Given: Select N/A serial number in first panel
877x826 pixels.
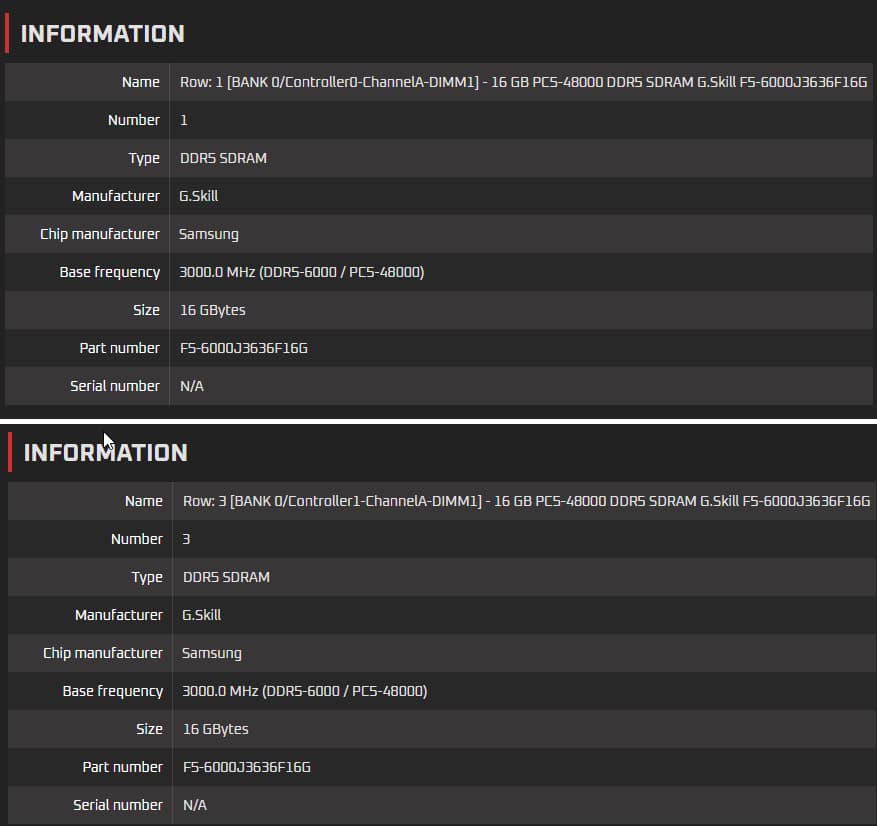Looking at the screenshot, I should [192, 386].
